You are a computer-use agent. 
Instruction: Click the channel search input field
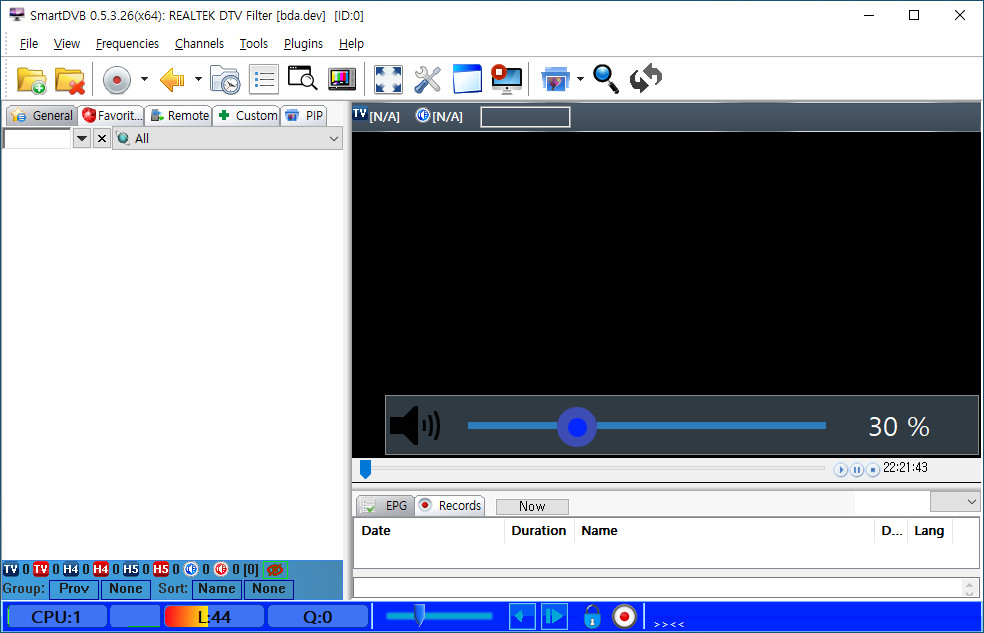tap(37, 138)
